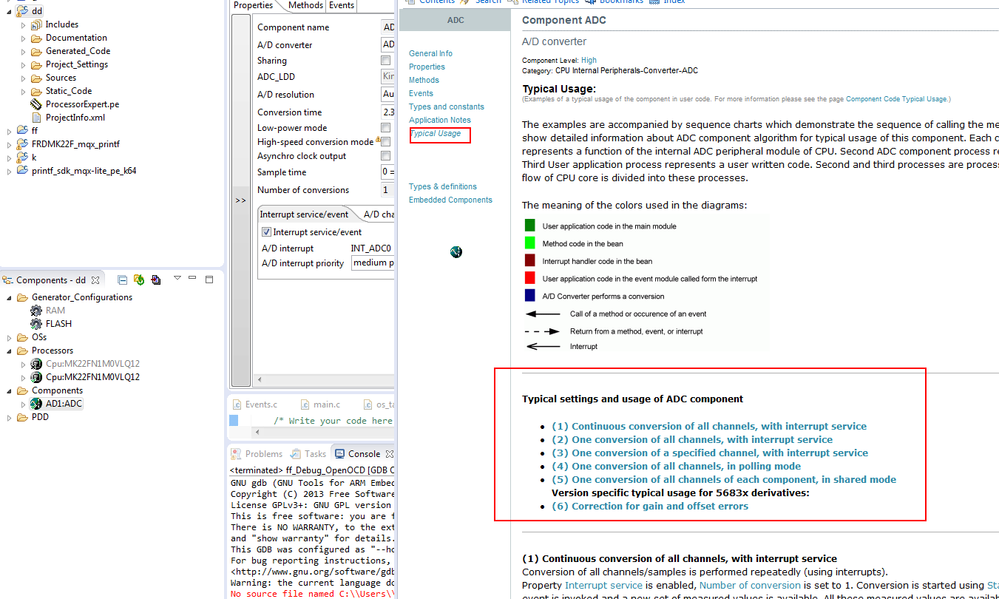Viewport: 999px width, 599px height.
Task: Click the ProjectInfo.xml file icon
Action: (36, 117)
